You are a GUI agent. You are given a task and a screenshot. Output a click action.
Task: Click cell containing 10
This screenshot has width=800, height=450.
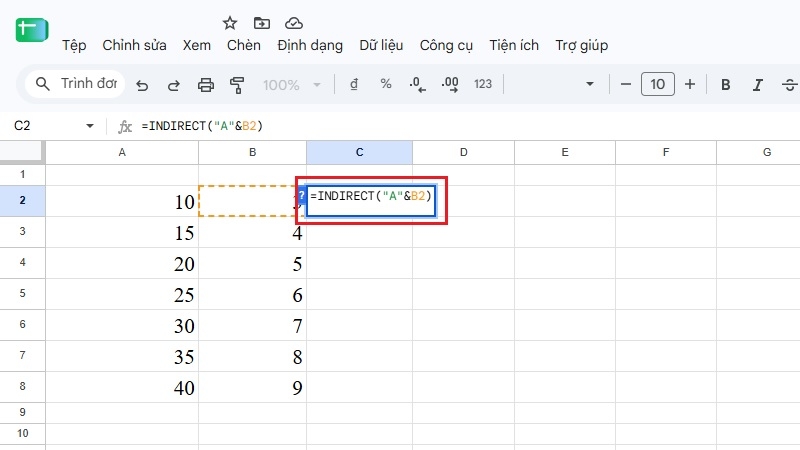pos(122,201)
